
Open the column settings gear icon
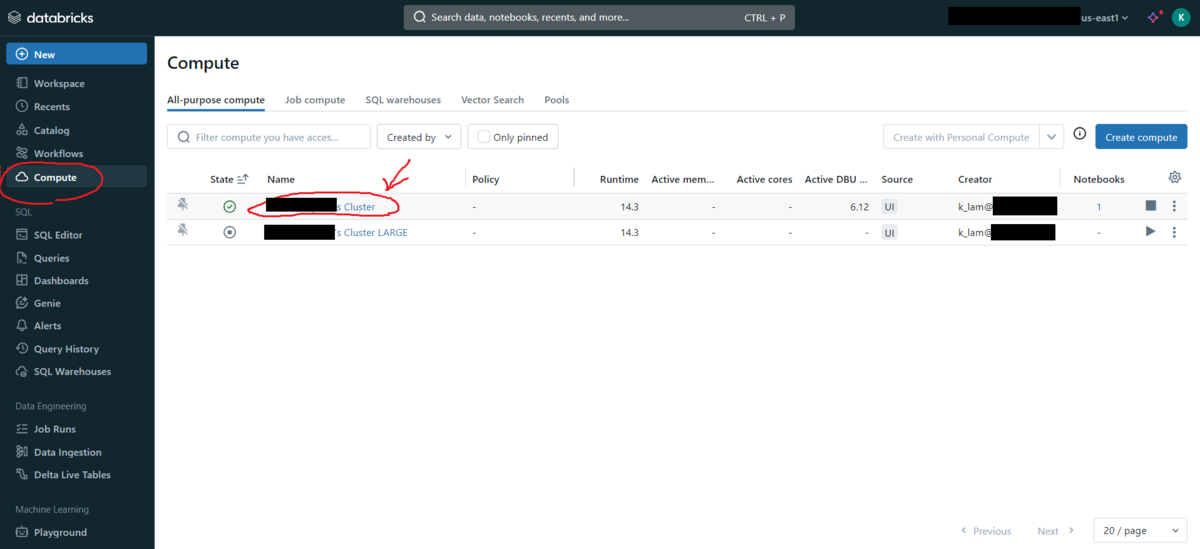point(1175,177)
